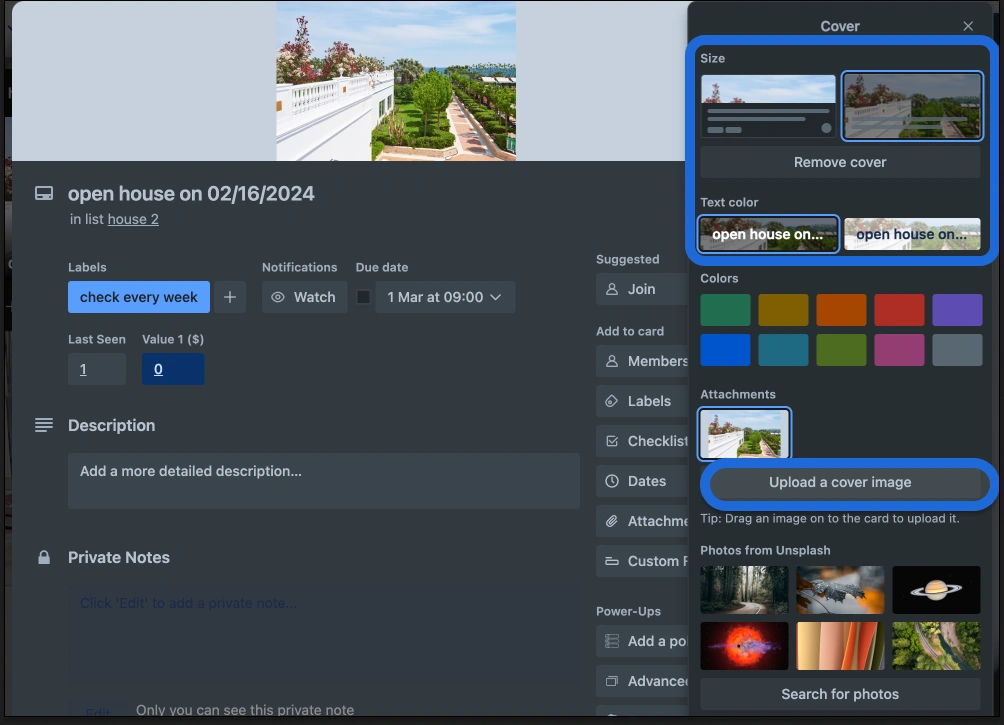The width and height of the screenshot is (1004, 725).
Task: Pick the green cover color
Action: [725, 311]
